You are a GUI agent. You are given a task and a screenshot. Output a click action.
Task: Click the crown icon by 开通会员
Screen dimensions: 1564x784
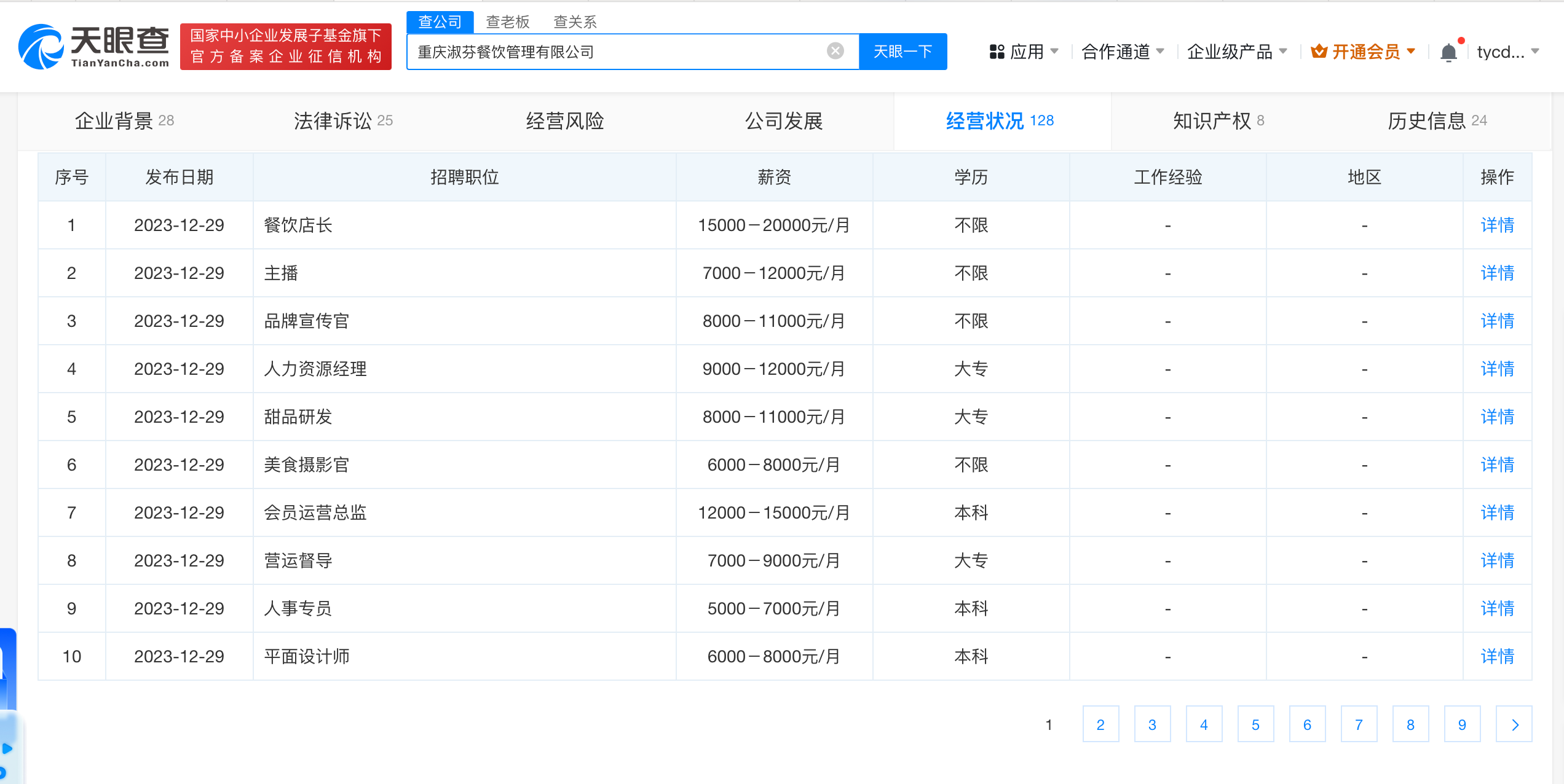pos(1319,52)
